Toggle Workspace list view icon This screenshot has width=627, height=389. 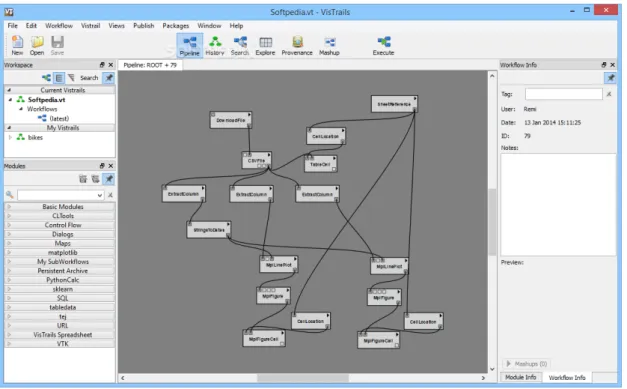click(59, 78)
